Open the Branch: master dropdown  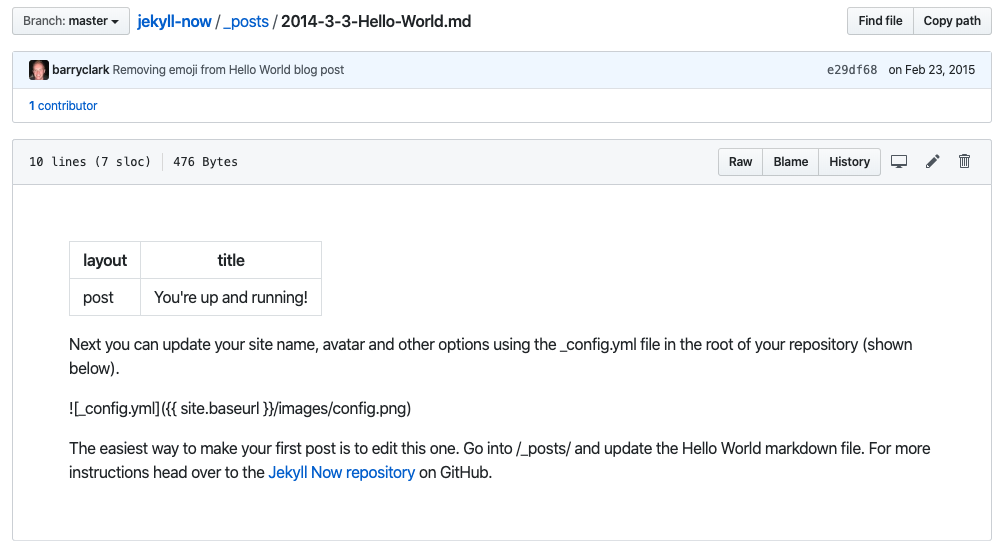point(71,21)
